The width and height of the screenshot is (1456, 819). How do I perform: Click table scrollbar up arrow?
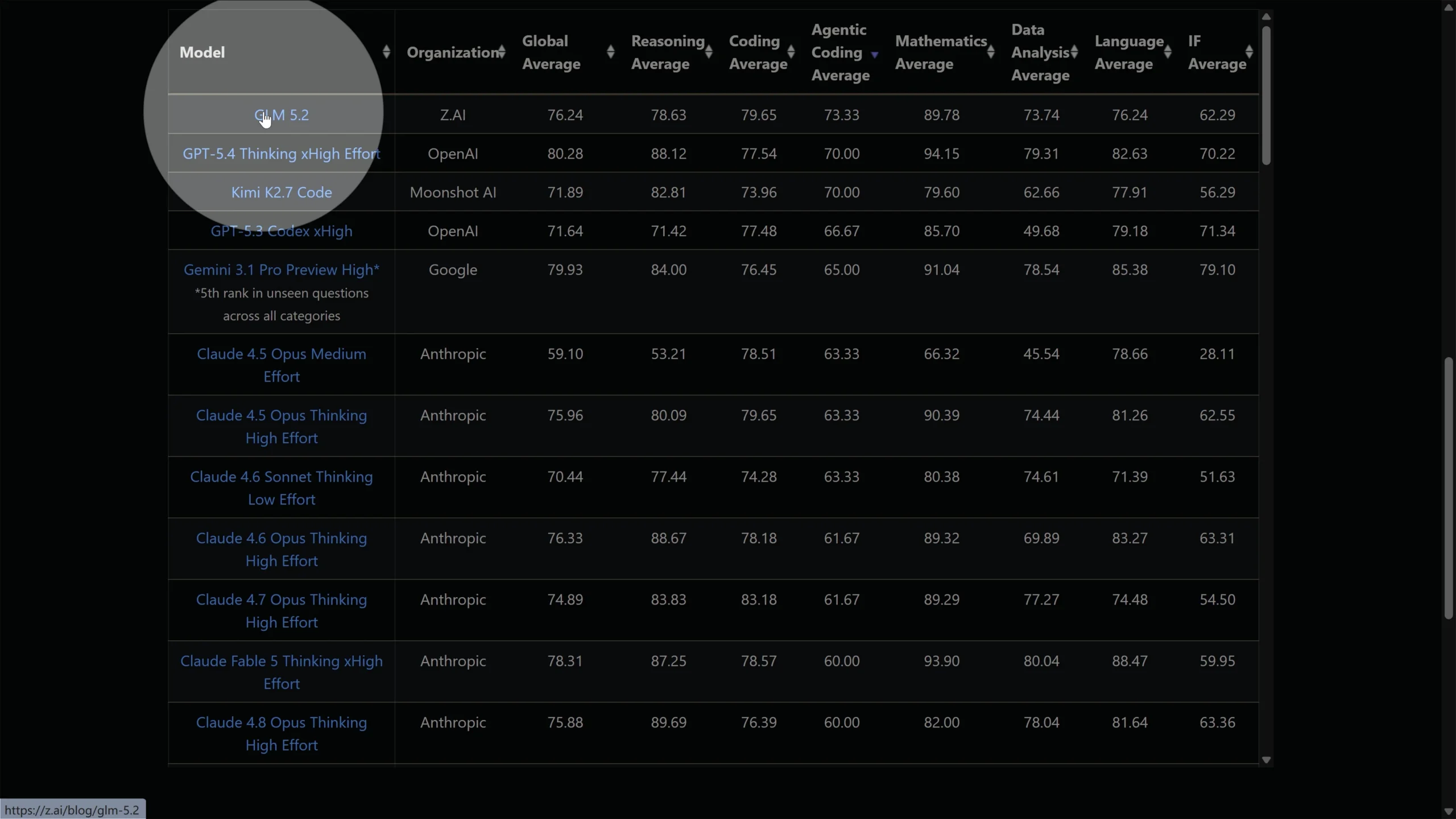point(1266,16)
